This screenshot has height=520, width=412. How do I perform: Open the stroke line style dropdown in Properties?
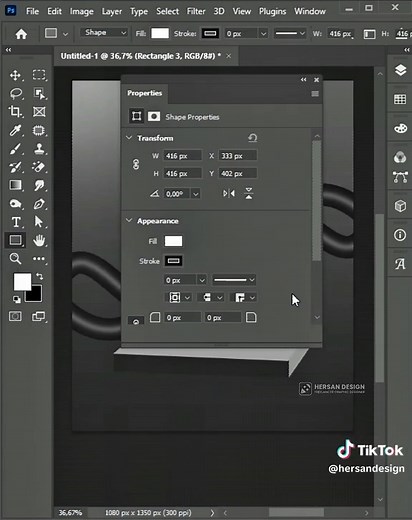[x=234, y=280]
